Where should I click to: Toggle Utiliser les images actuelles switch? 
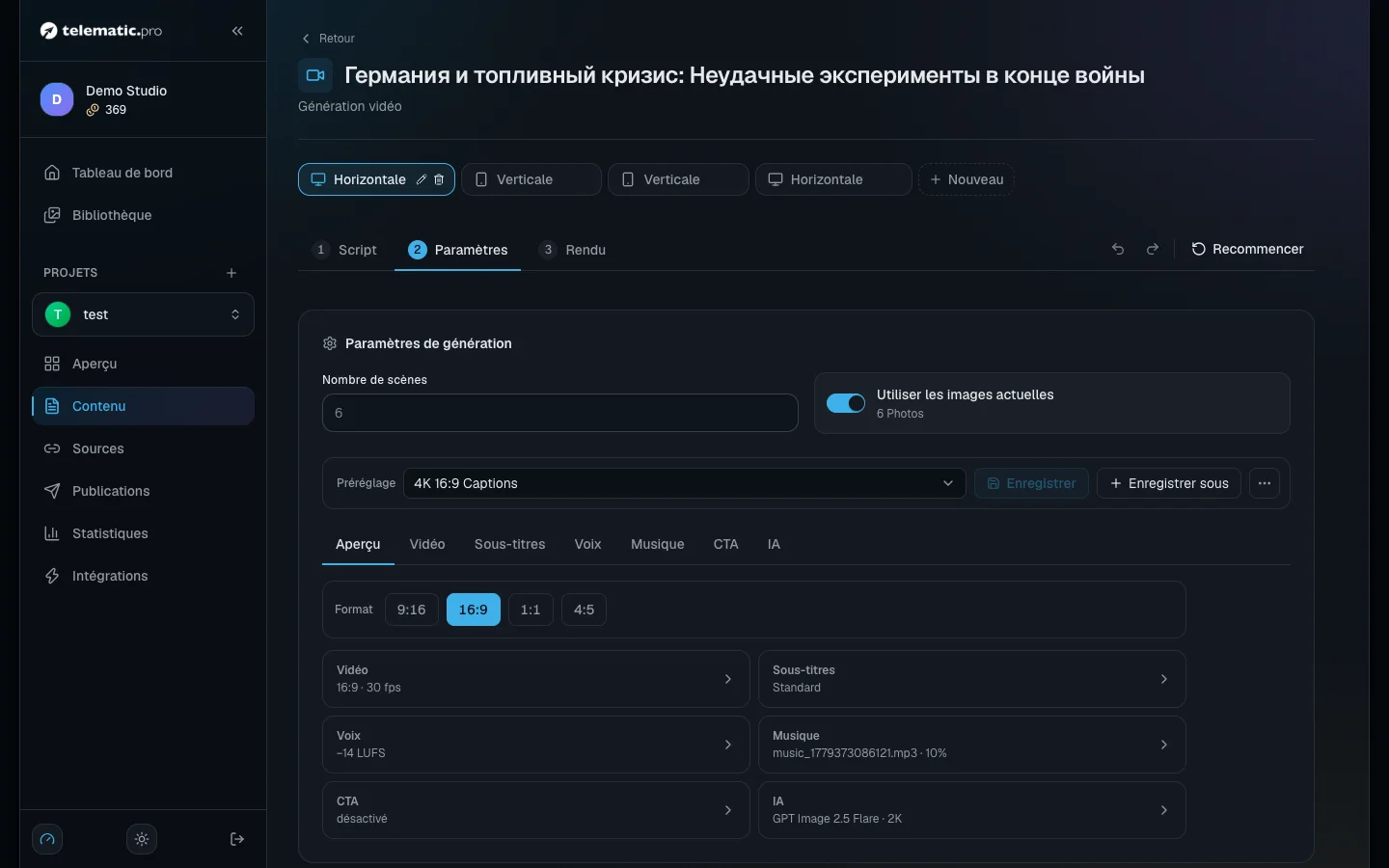[x=846, y=403]
